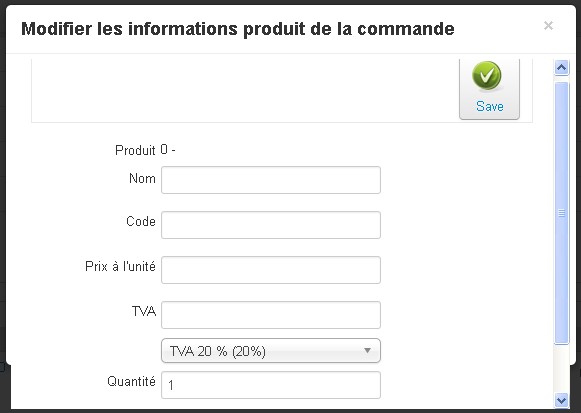Focus the Prix à l'unité field
Screen dimensions: 581x413
[271, 270]
